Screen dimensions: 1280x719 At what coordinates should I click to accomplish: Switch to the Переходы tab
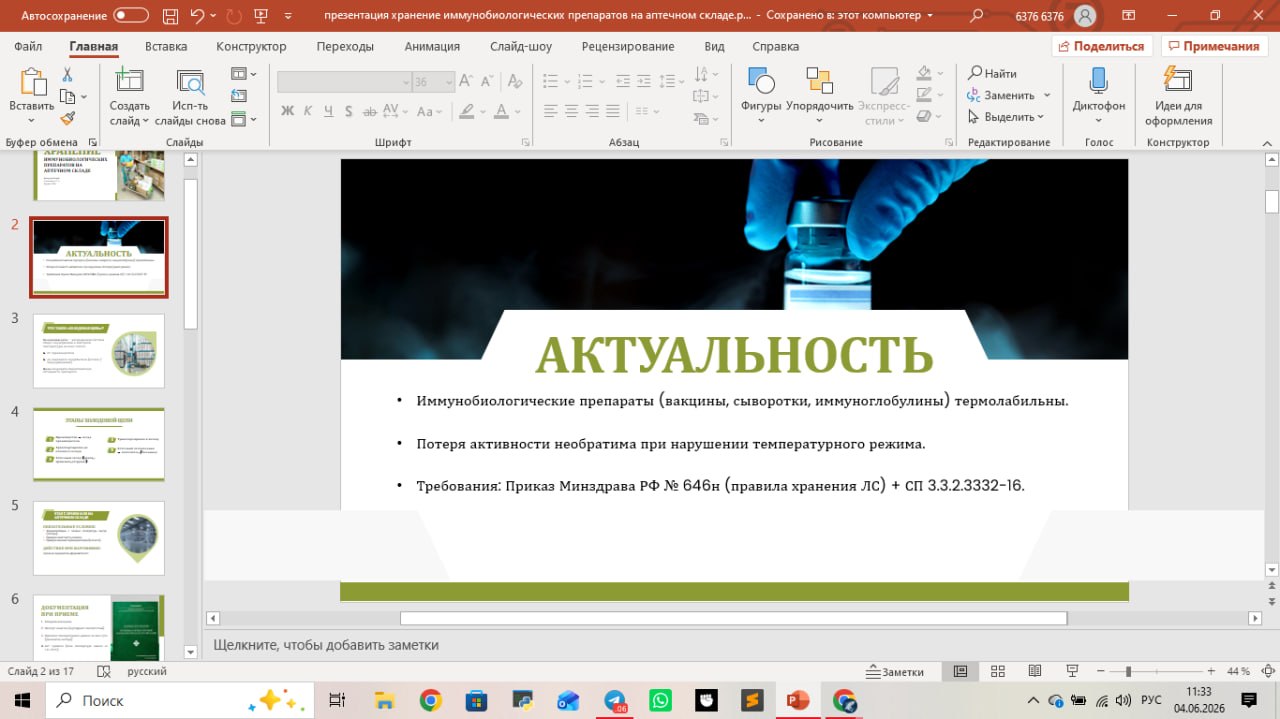coord(345,46)
